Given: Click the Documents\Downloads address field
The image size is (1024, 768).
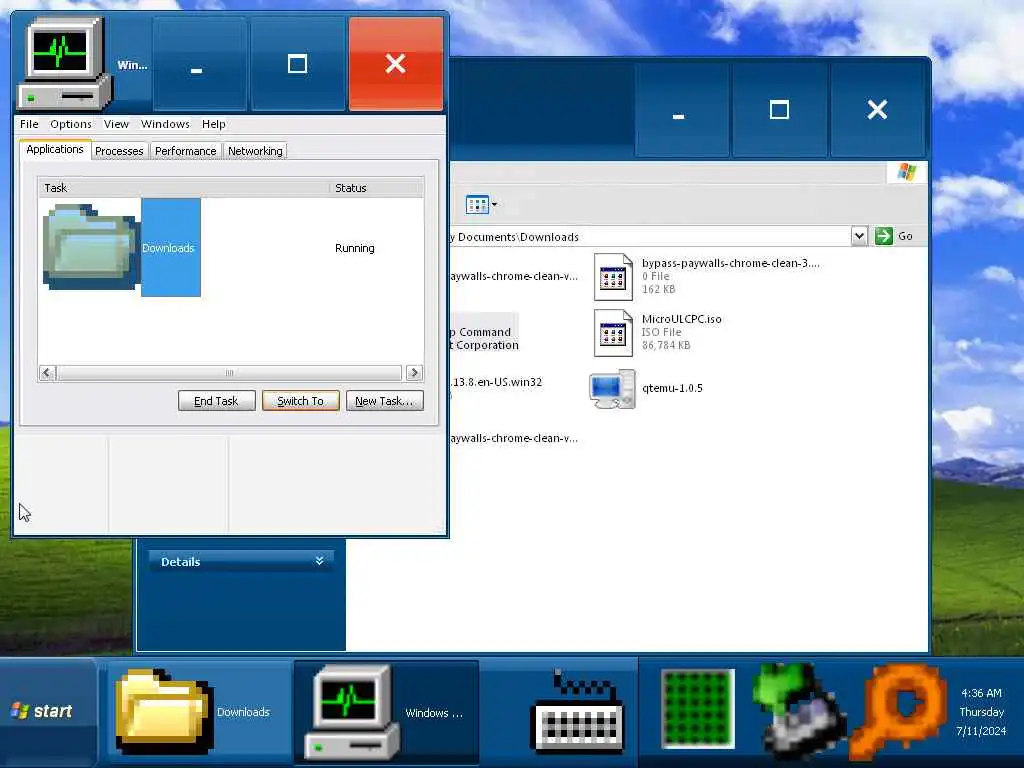Looking at the screenshot, I should click(x=650, y=236).
